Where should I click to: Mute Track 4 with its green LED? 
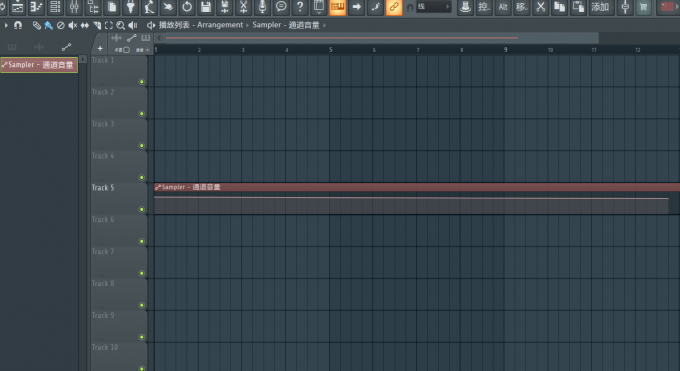pos(141,177)
